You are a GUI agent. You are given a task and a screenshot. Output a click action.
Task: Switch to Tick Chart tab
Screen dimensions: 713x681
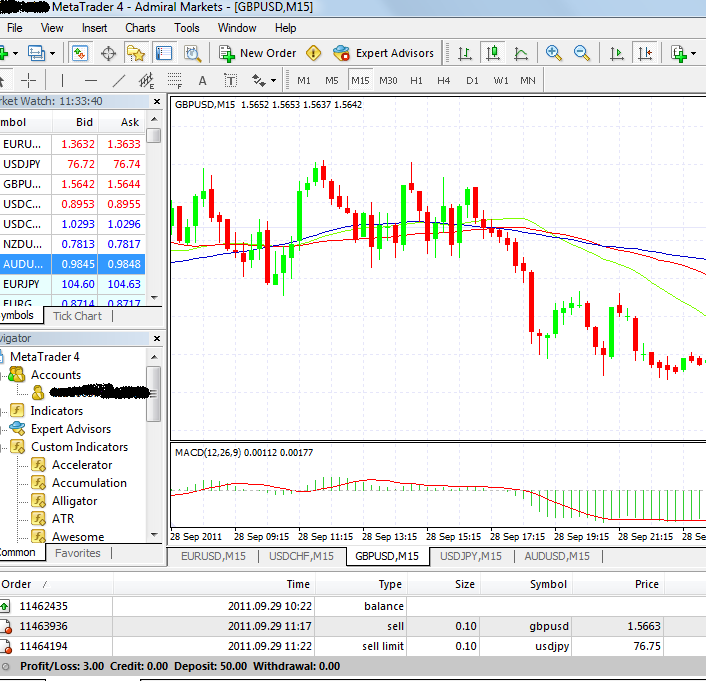(x=77, y=316)
